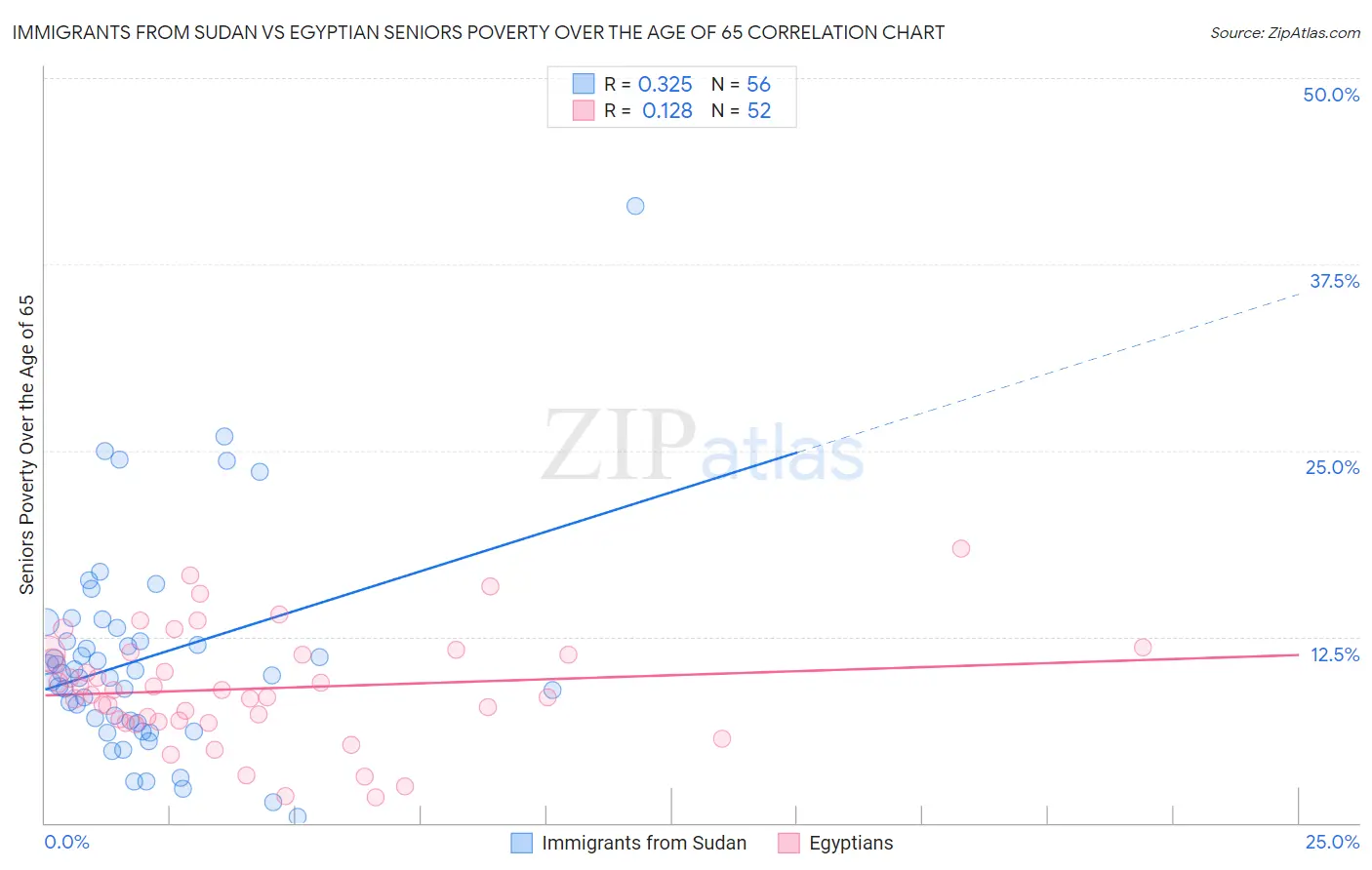Image resolution: width=1372 pixels, height=870 pixels.
Task: Click the pink Egyptians legend swatch
Action: (788, 843)
